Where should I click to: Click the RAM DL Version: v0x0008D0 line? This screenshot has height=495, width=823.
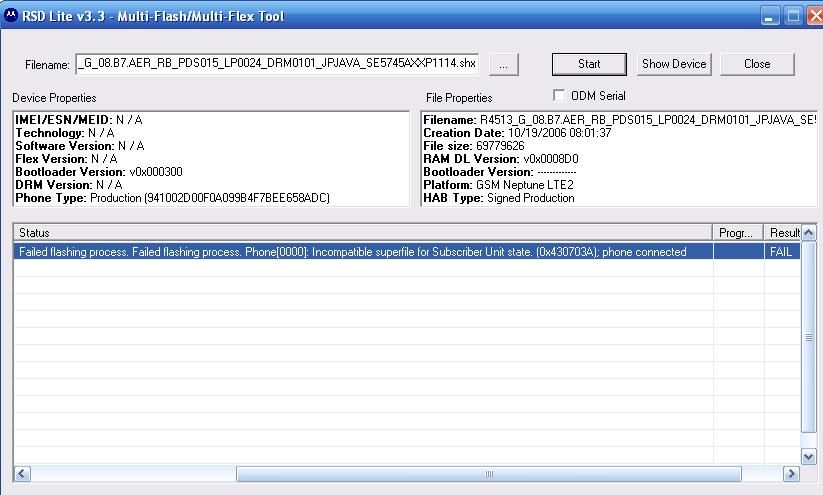pyautogui.click(x=501, y=159)
